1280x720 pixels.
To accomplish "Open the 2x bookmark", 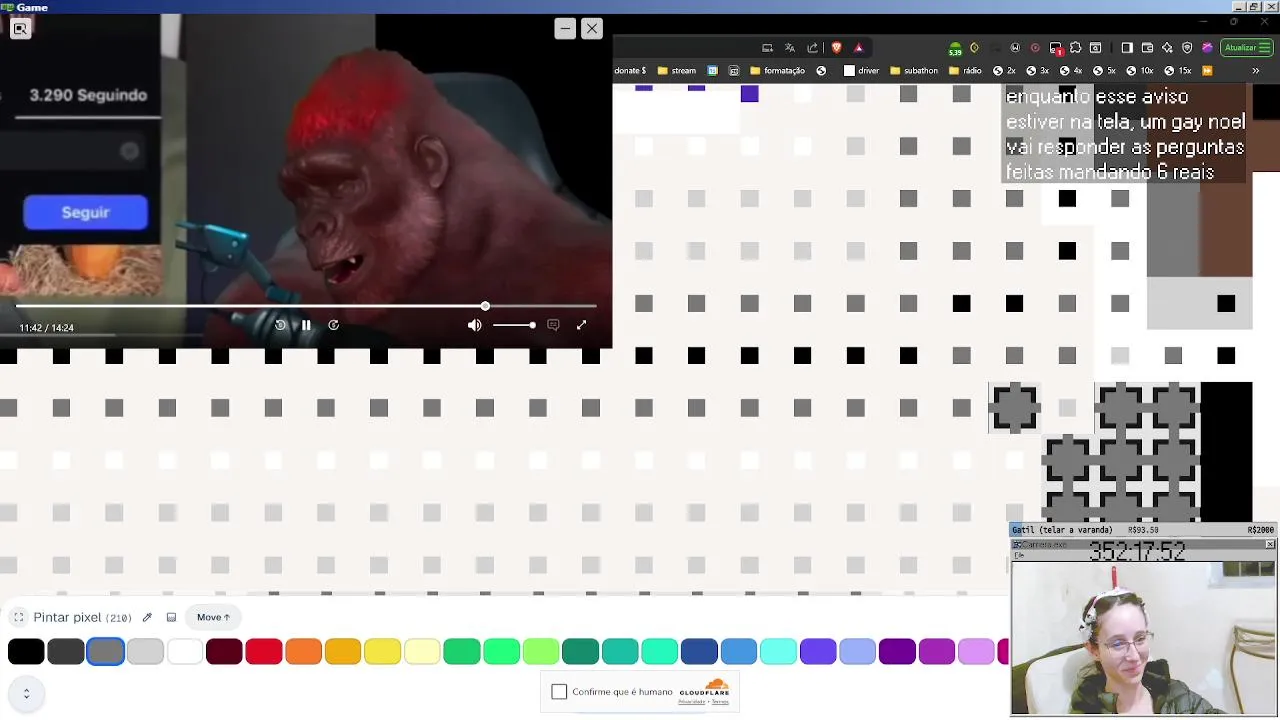I will click(1004, 71).
